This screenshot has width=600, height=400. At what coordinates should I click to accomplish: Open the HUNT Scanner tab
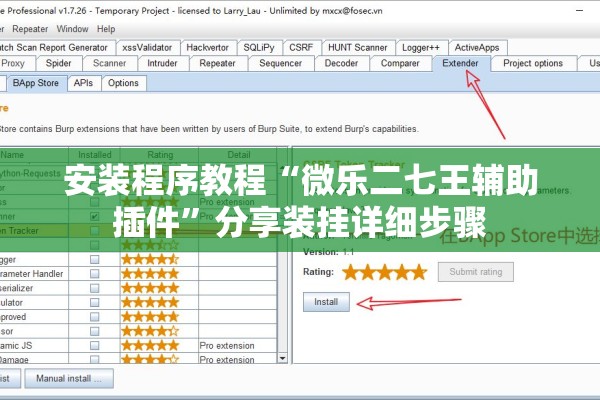pyautogui.click(x=358, y=47)
